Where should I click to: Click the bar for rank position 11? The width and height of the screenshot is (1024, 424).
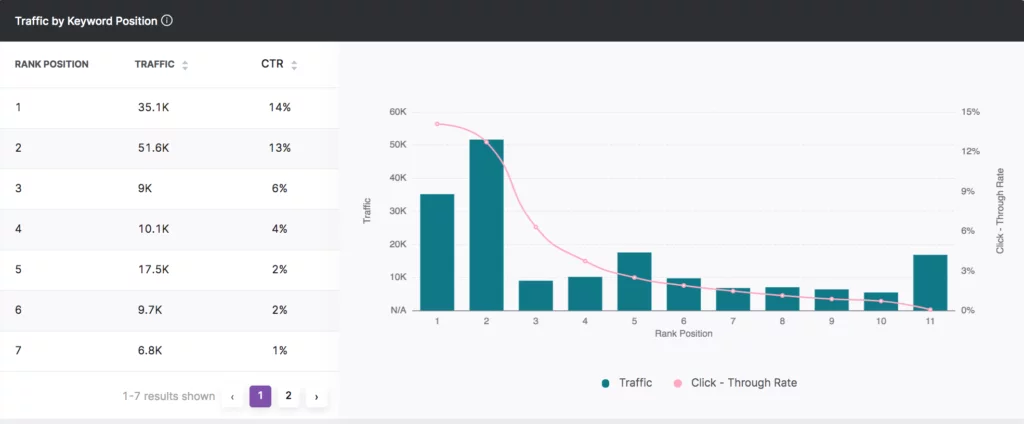coord(929,282)
